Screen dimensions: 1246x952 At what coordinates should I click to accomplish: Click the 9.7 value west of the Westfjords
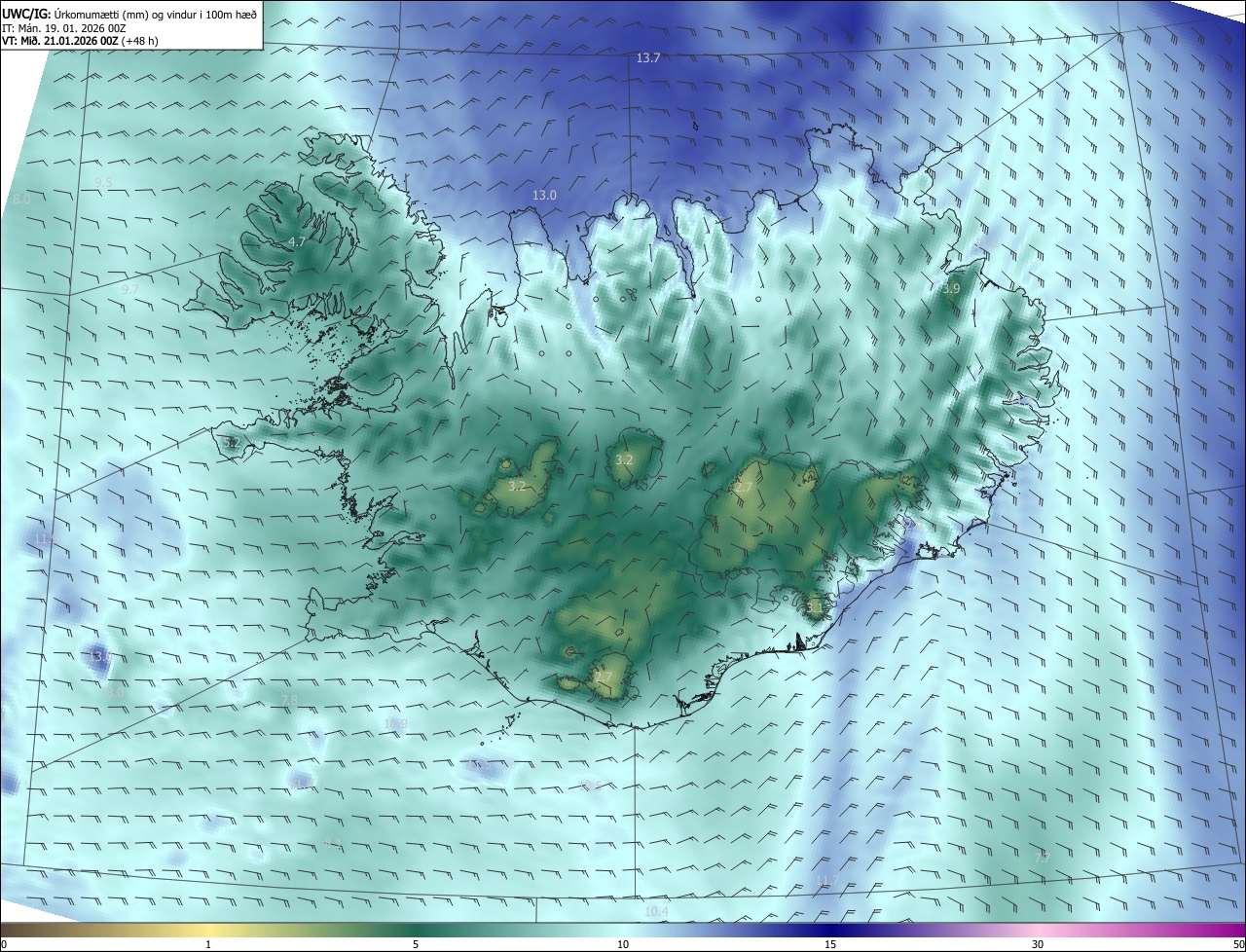tap(129, 289)
